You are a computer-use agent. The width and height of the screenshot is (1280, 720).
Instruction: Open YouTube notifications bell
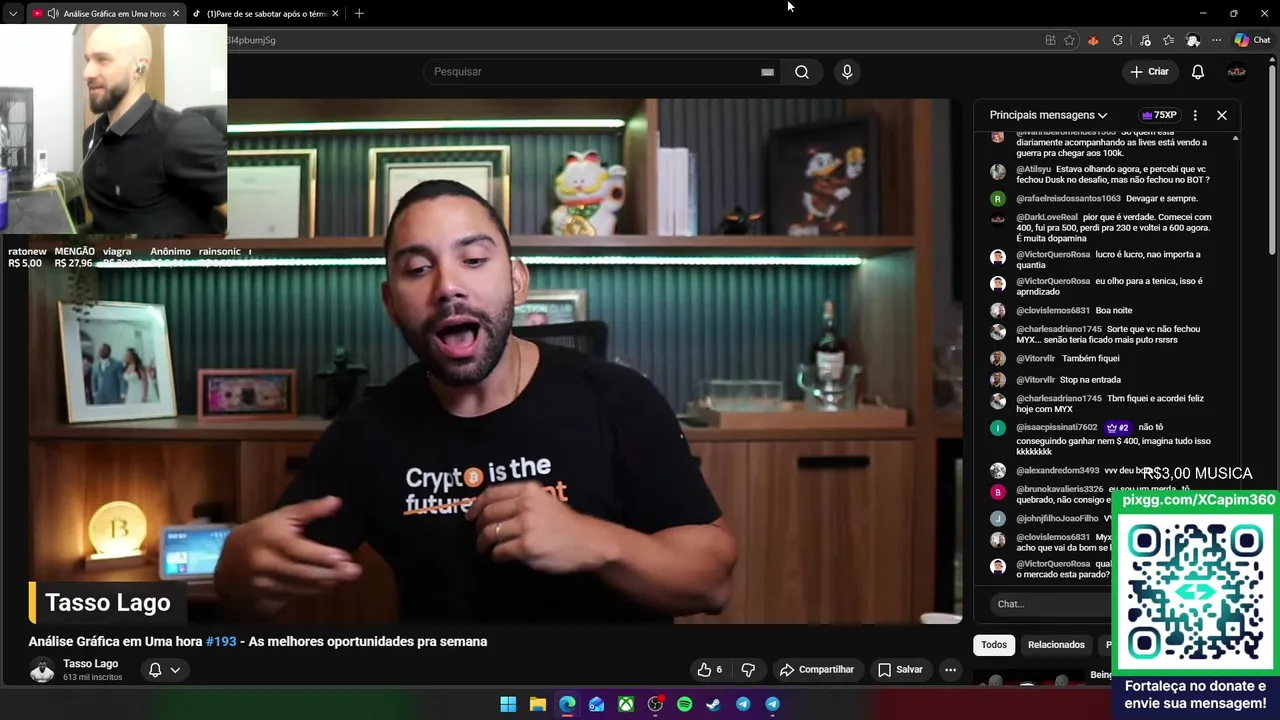click(x=1197, y=72)
